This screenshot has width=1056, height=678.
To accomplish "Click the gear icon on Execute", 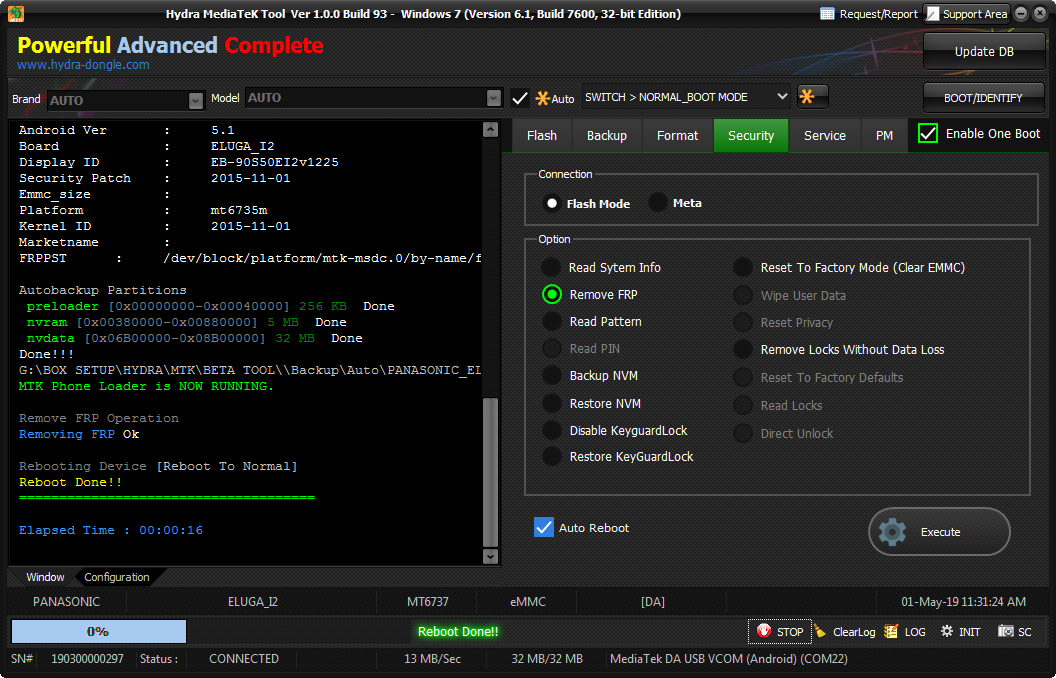I will (x=892, y=532).
